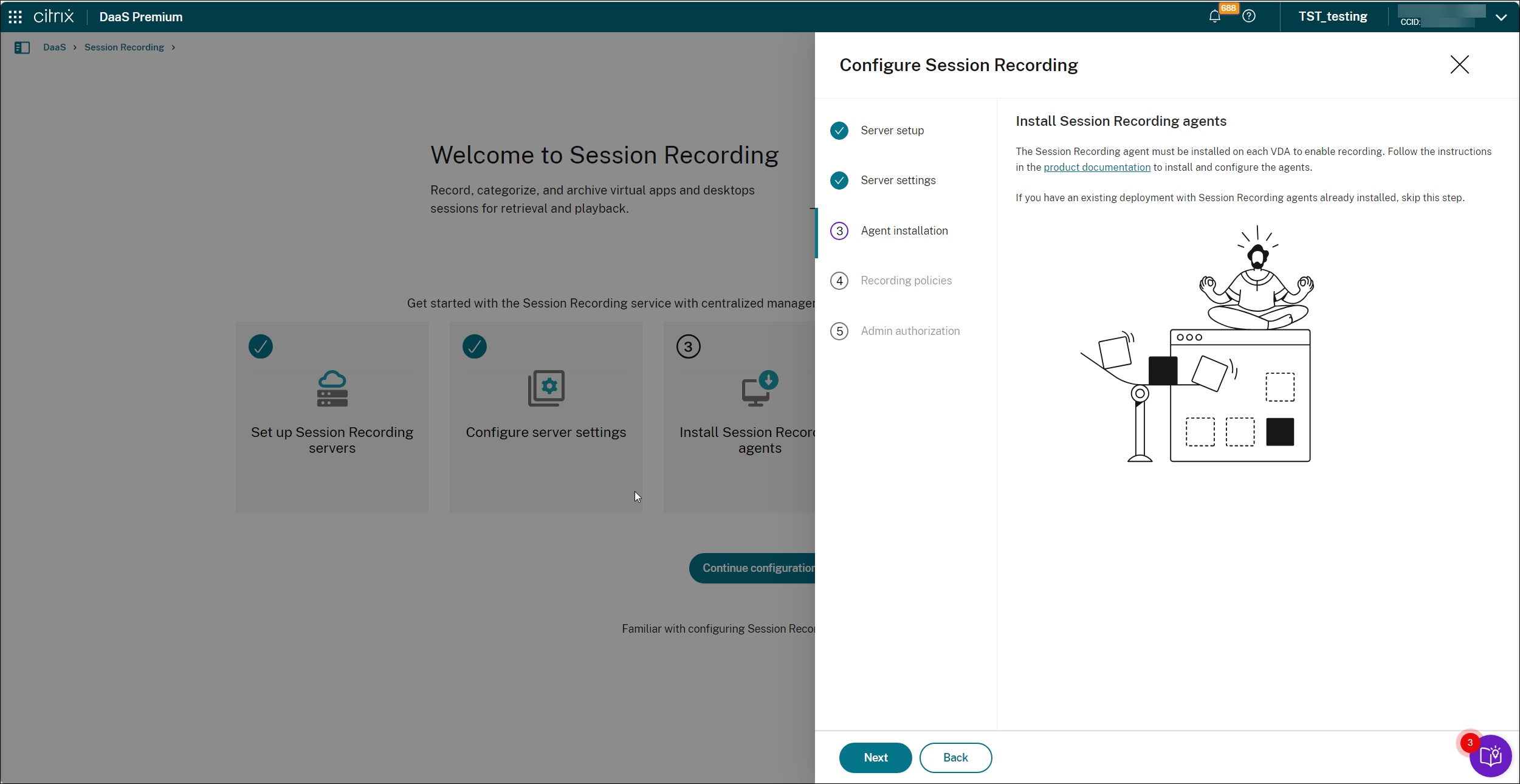This screenshot has width=1520, height=784.
Task: Toggle the left navigation pane icon
Action: (x=22, y=47)
